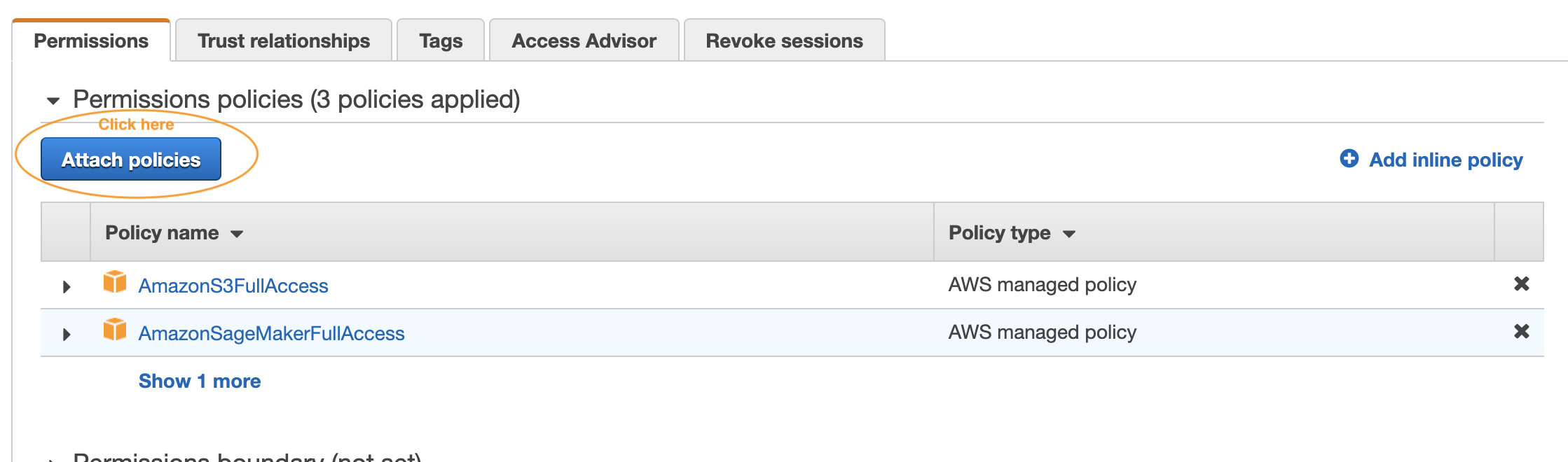Switch to the Trust relationships tab
This screenshot has height=462, width=1568.
[284, 41]
